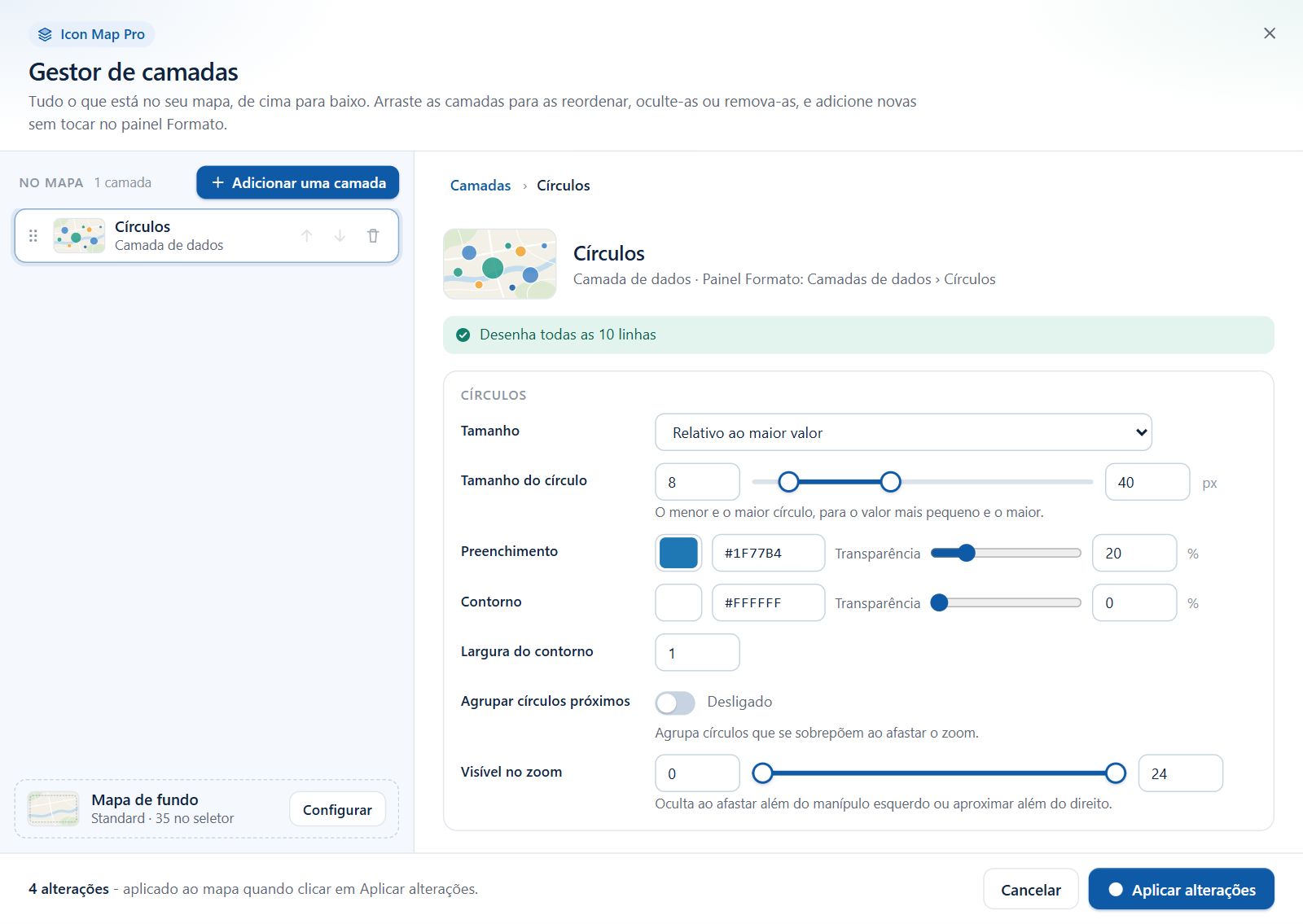Click the Mapa de fundo thumbnail
The width and height of the screenshot is (1303, 924).
[x=54, y=809]
